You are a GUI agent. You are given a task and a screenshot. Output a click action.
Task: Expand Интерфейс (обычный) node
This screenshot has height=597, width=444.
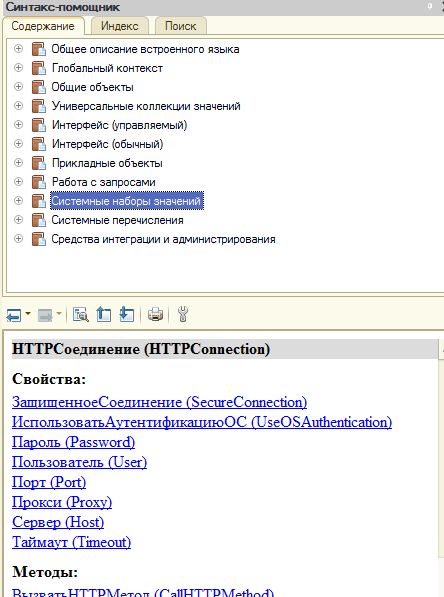[18, 144]
